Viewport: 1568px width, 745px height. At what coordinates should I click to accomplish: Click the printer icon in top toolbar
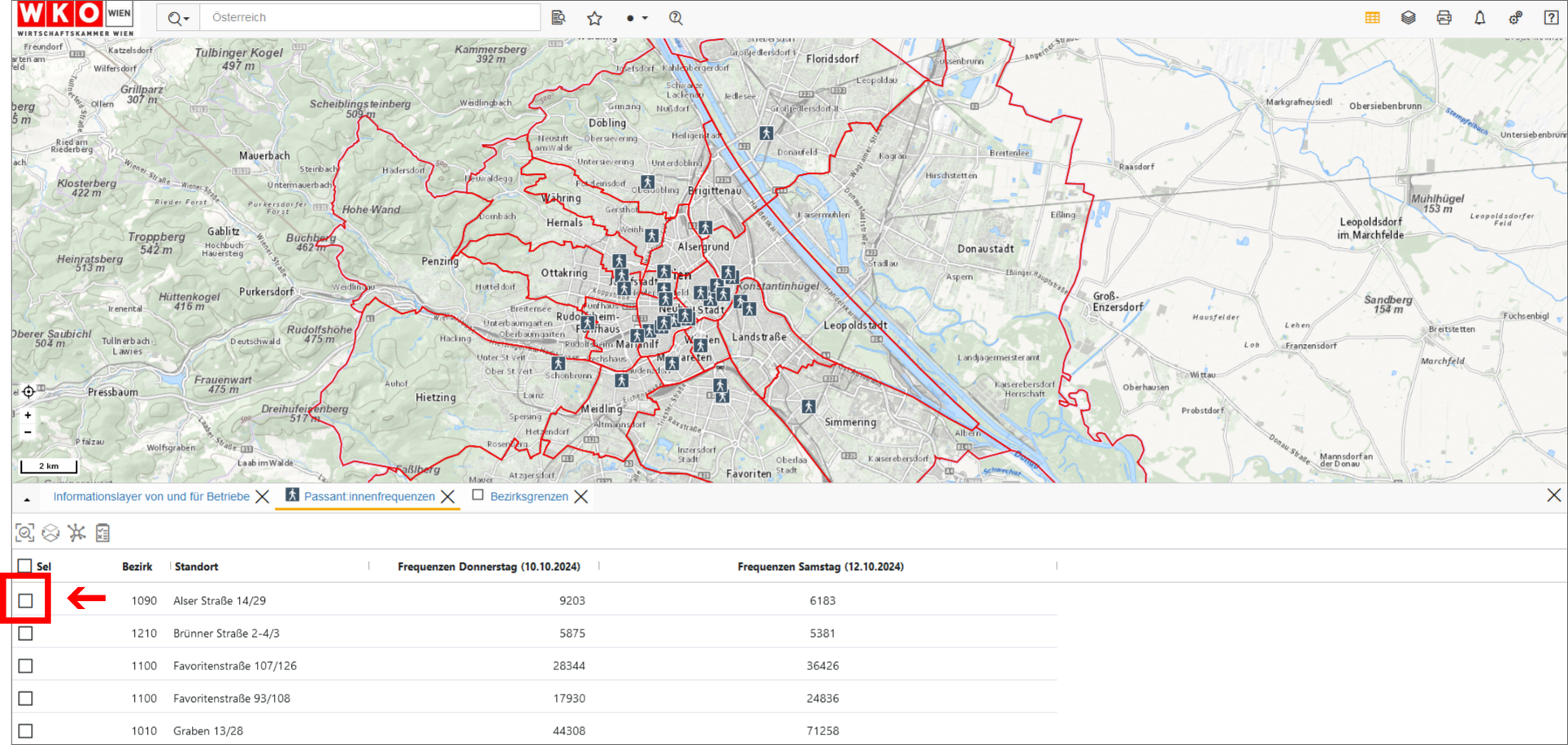(1444, 18)
